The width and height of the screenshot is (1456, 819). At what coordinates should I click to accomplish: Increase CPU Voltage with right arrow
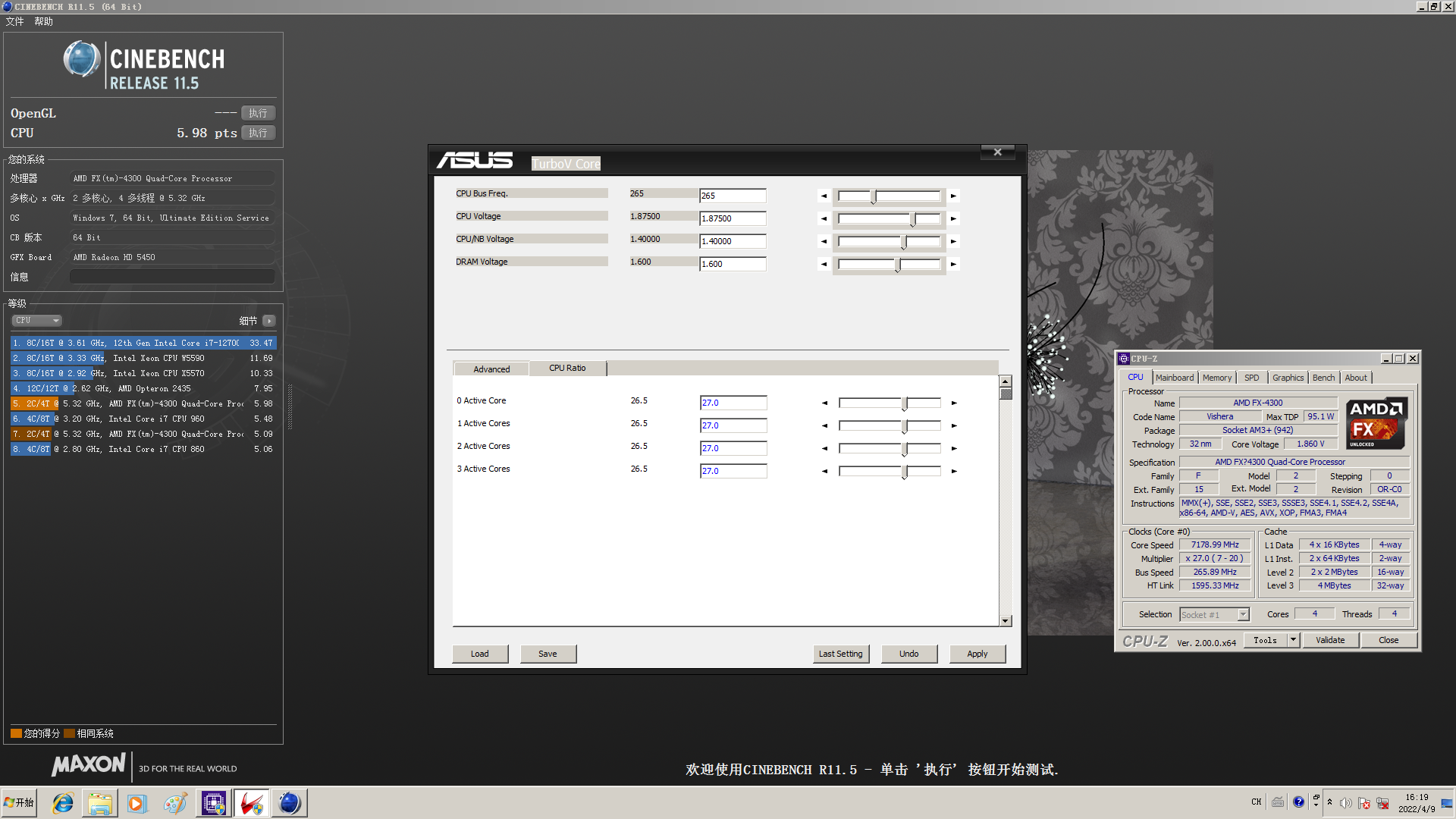(x=953, y=218)
